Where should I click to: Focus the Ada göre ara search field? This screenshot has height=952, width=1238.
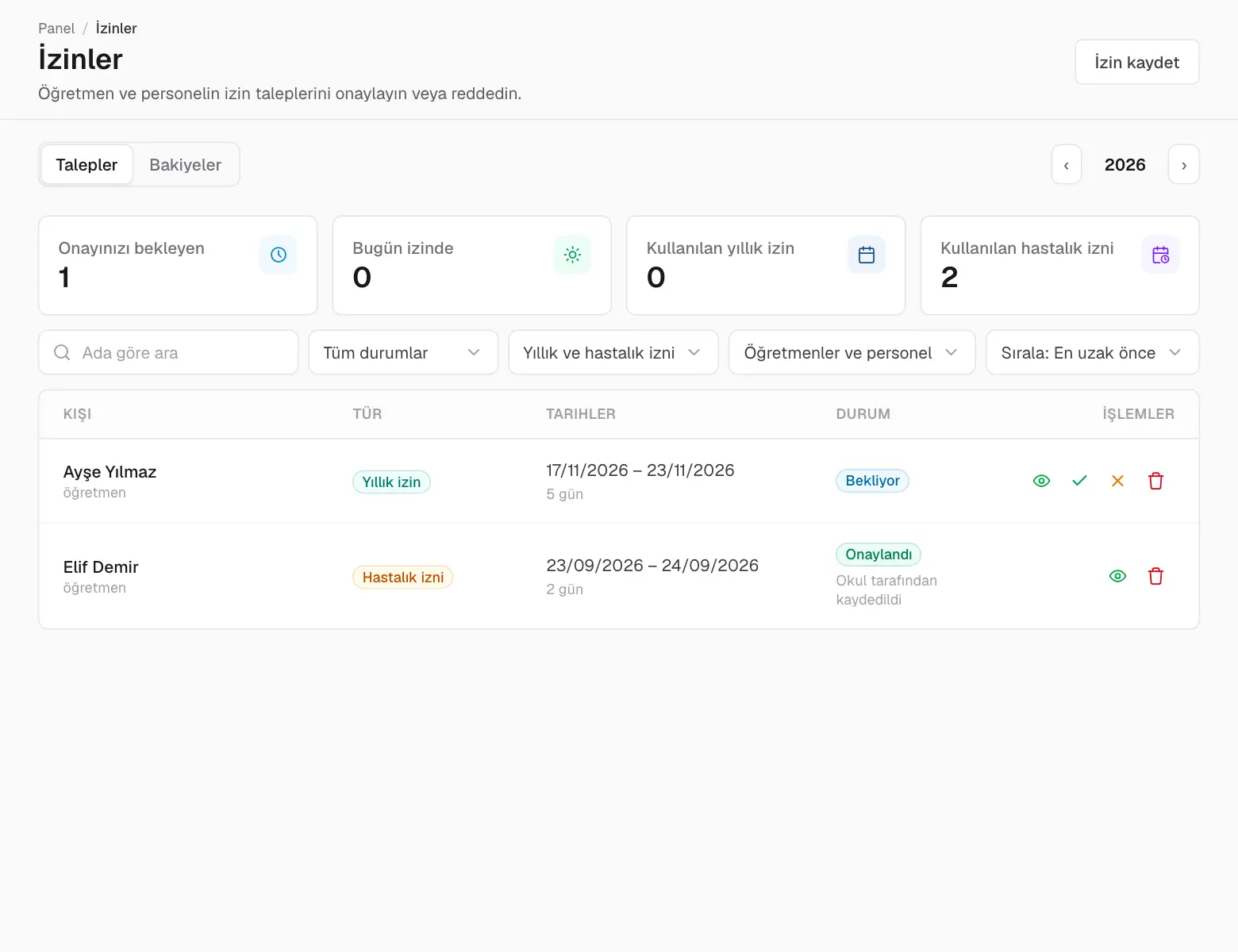(x=168, y=352)
